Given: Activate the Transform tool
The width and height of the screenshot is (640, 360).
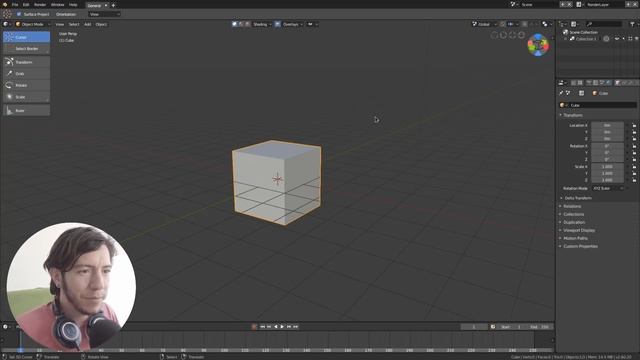Looking at the screenshot, I should pos(27,62).
